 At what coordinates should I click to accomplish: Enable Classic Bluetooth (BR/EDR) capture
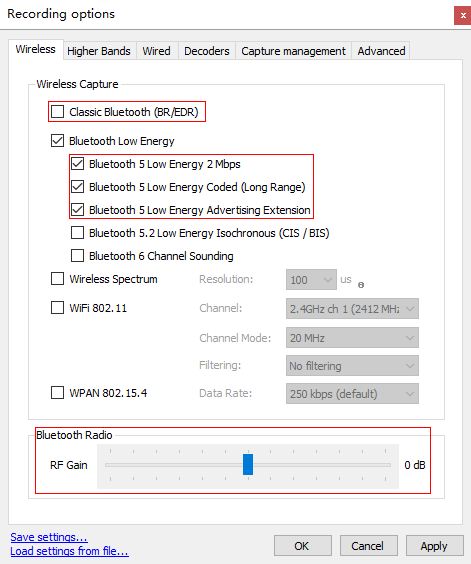click(58, 112)
